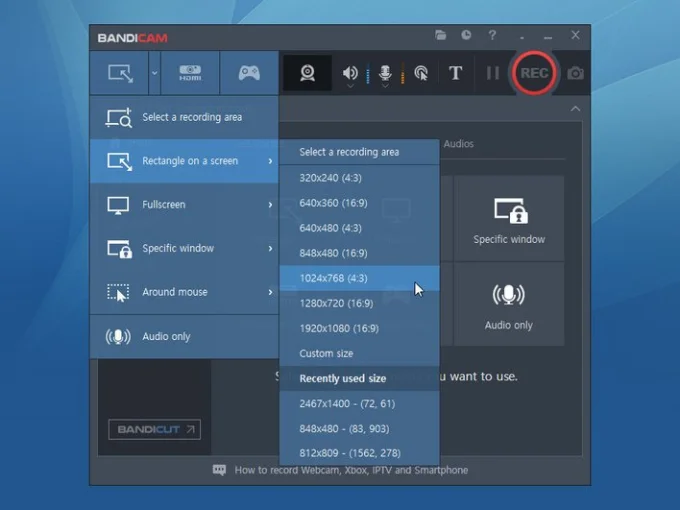Choose Select a recording area menu entry

point(184,117)
